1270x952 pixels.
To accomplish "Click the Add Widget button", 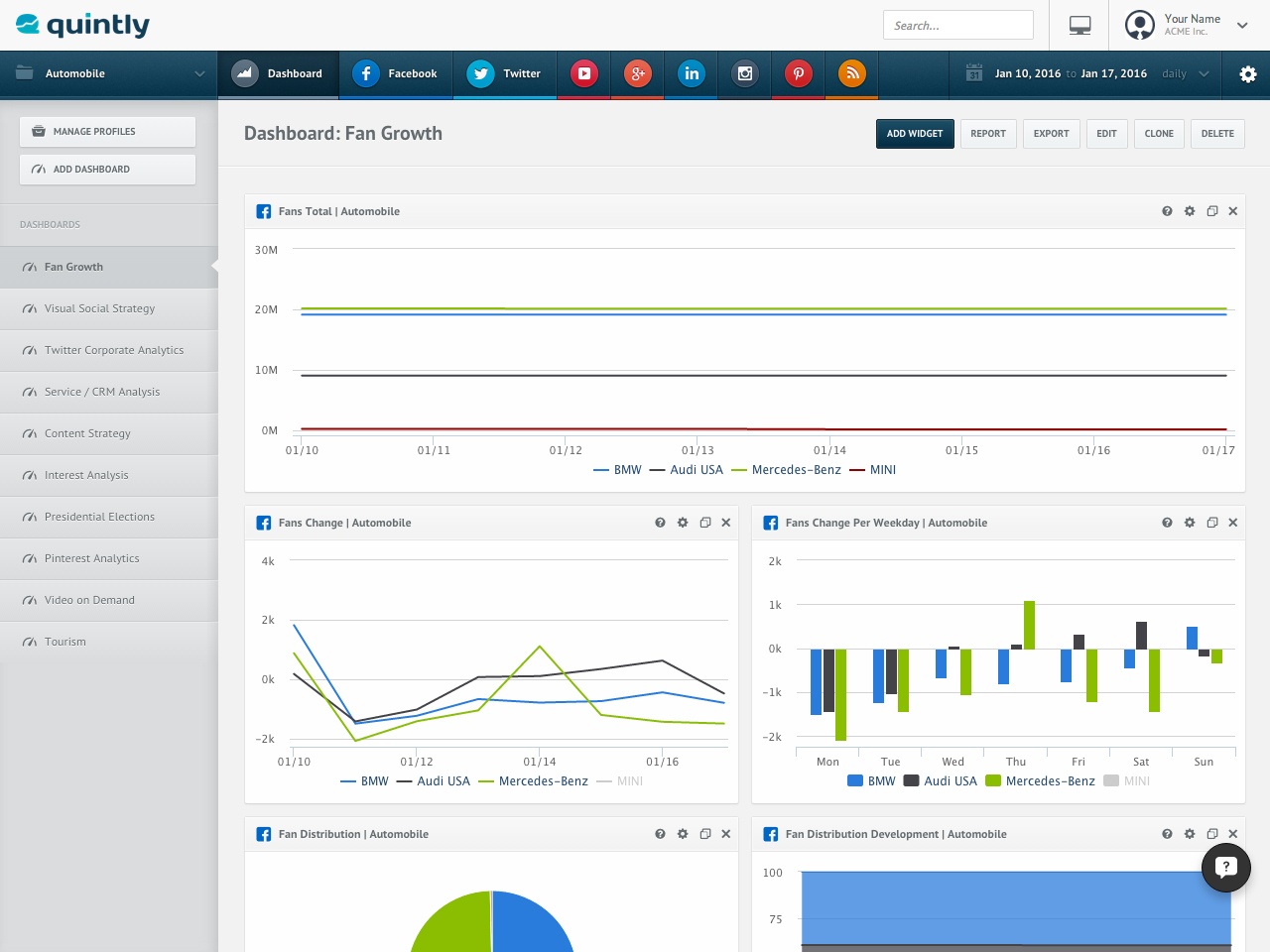I will tap(915, 134).
